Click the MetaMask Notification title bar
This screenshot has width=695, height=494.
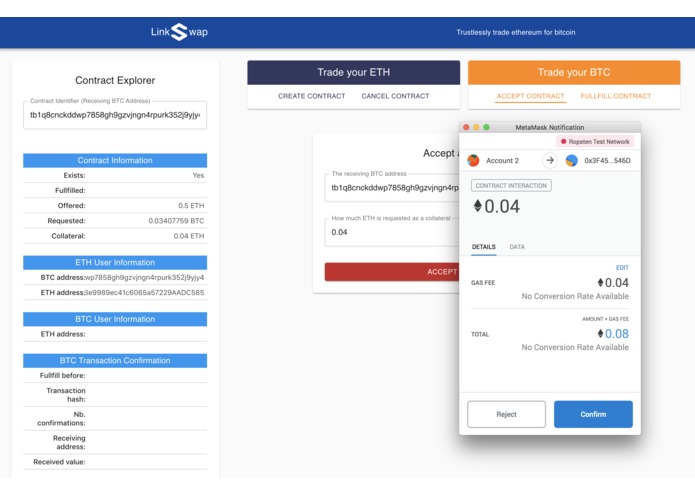tap(550, 127)
